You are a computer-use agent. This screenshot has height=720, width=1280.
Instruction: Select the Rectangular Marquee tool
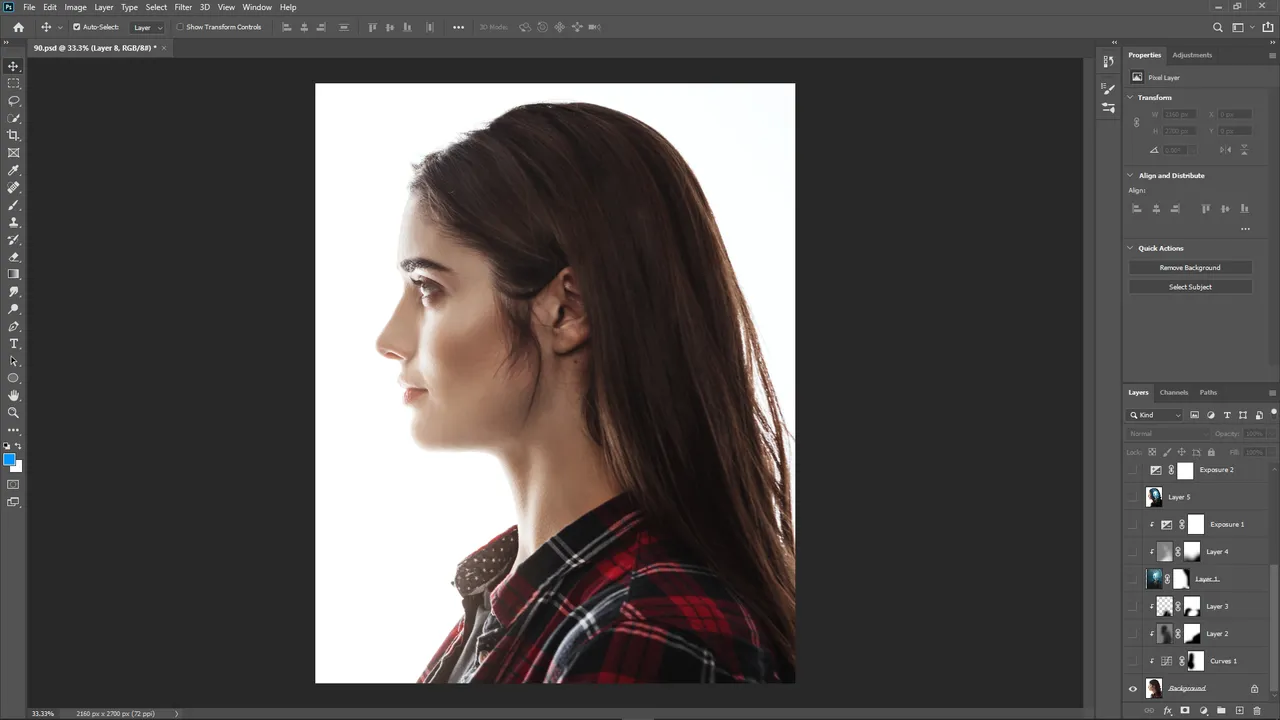(13, 83)
